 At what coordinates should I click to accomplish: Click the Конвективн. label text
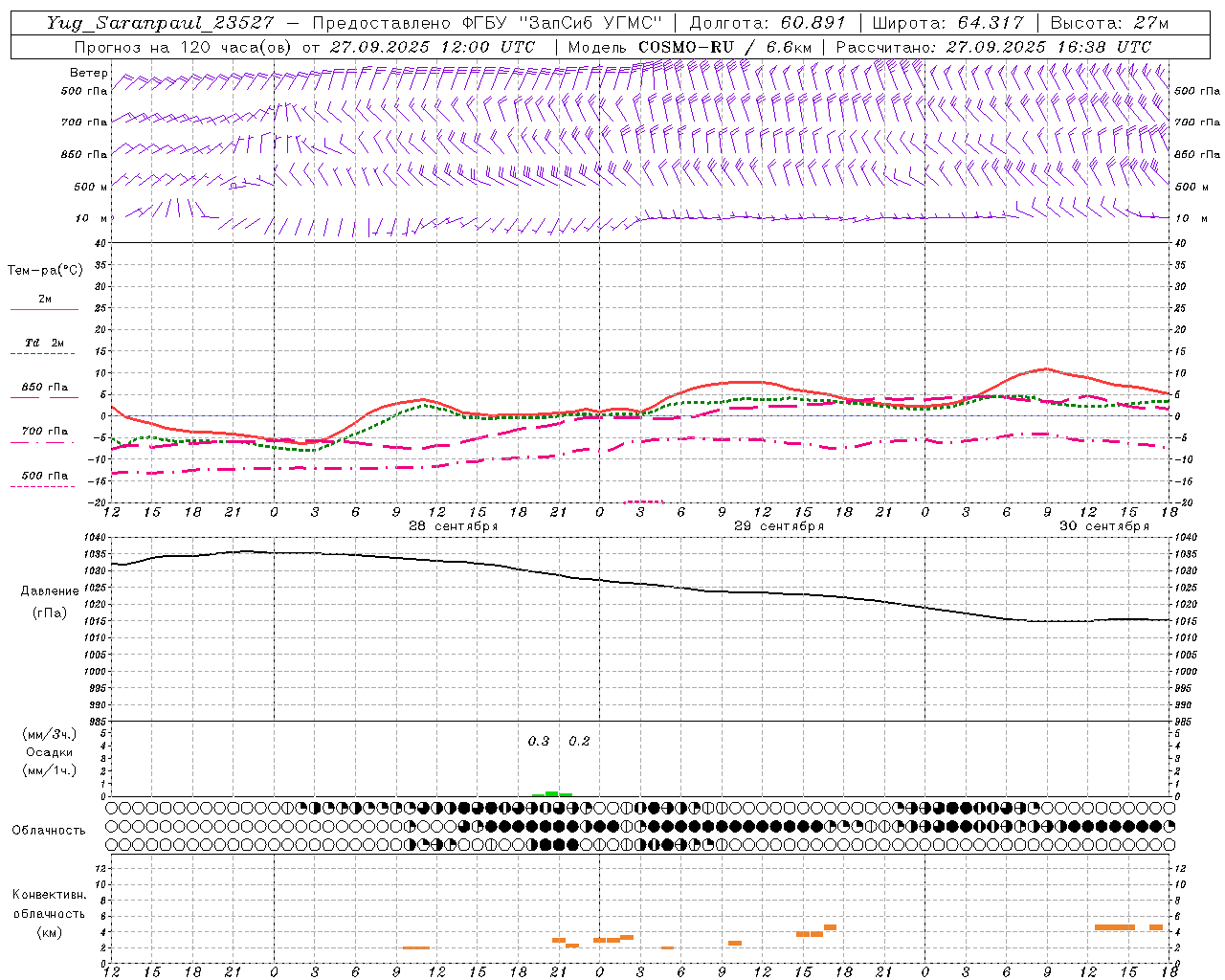coord(49,895)
